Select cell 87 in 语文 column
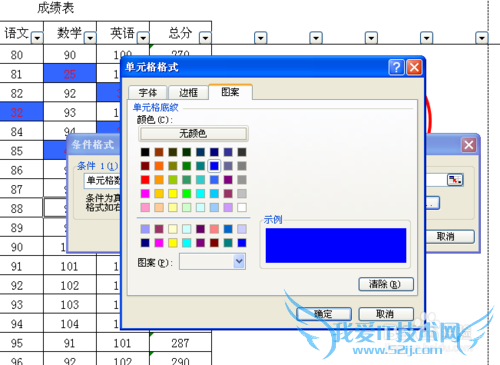500x365 pixels. pyautogui.click(x=21, y=189)
